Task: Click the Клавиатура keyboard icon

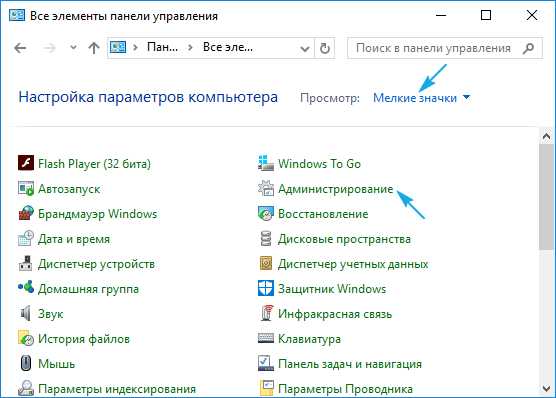Action: pyautogui.click(x=266, y=338)
